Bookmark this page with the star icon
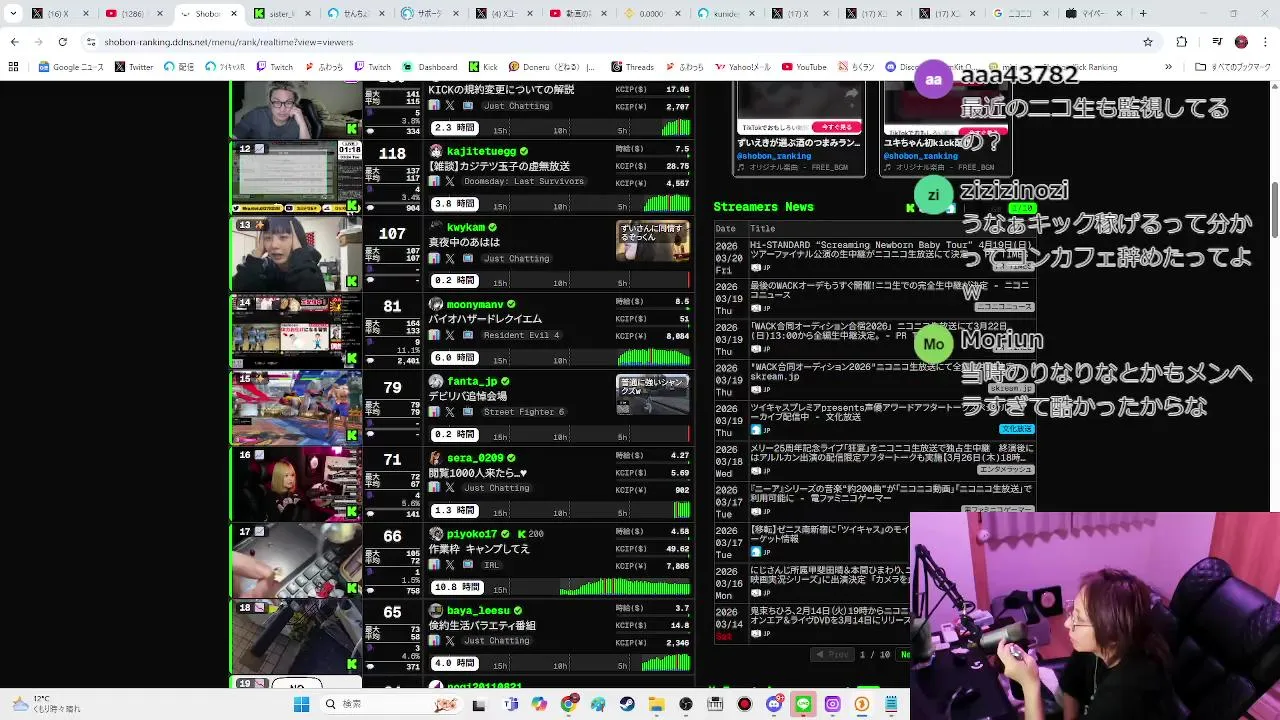Image resolution: width=1280 pixels, height=720 pixels. pyautogui.click(x=1148, y=42)
